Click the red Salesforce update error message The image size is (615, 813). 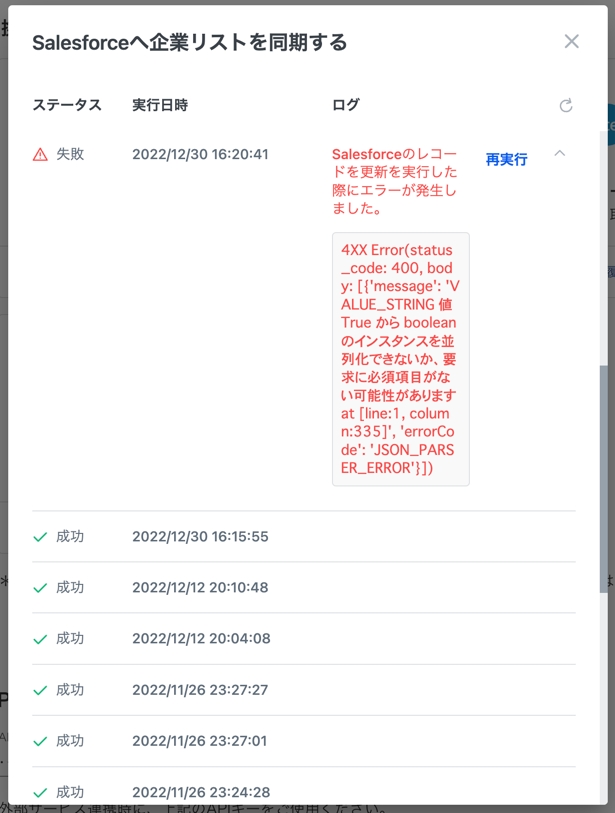point(395,182)
